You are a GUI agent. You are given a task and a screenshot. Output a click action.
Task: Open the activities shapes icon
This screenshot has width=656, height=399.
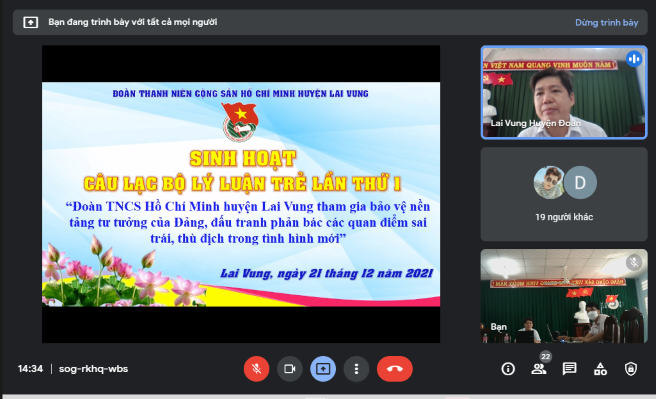(x=600, y=369)
